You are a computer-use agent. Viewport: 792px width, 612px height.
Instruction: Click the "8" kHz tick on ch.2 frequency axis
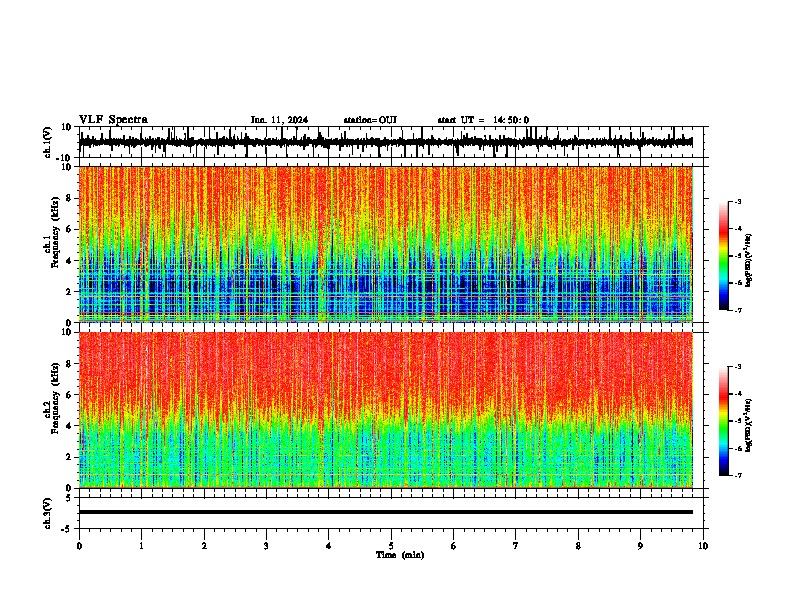[69, 364]
